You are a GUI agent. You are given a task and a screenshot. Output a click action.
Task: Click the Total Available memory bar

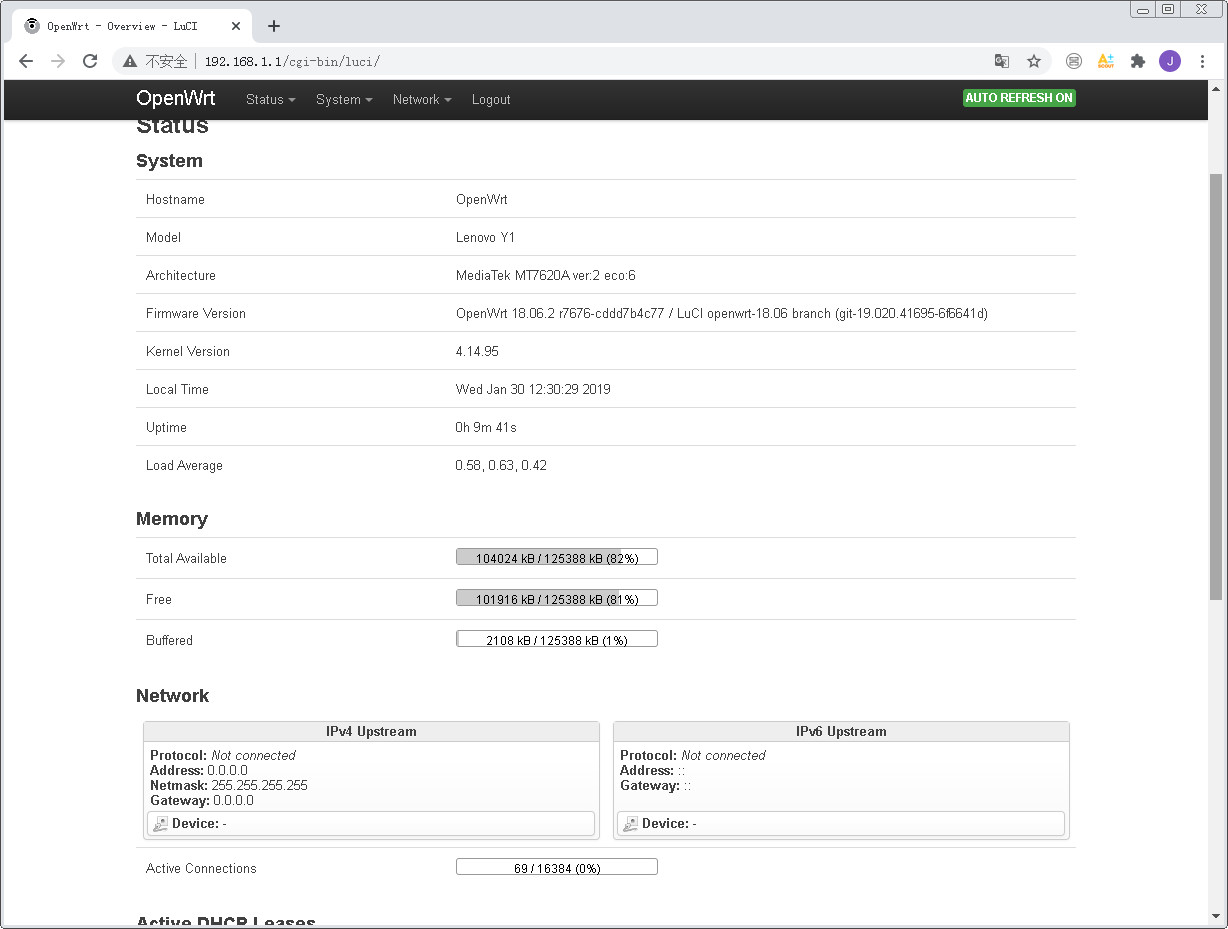click(x=557, y=557)
